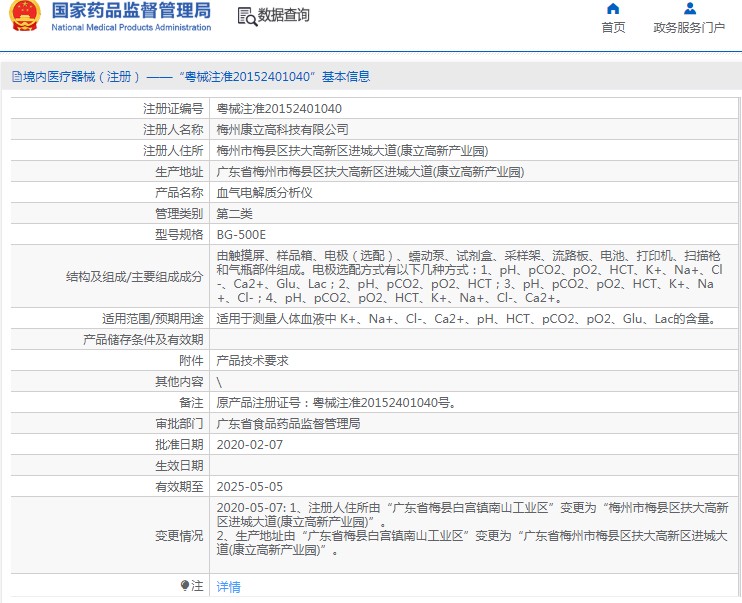Screen dimensions: 742x603
Task: Click the 国家药品监督管理局 site title
Action: (131, 11)
